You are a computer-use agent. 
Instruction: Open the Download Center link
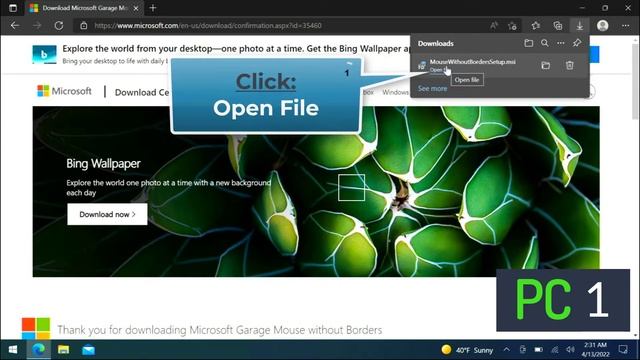142,92
